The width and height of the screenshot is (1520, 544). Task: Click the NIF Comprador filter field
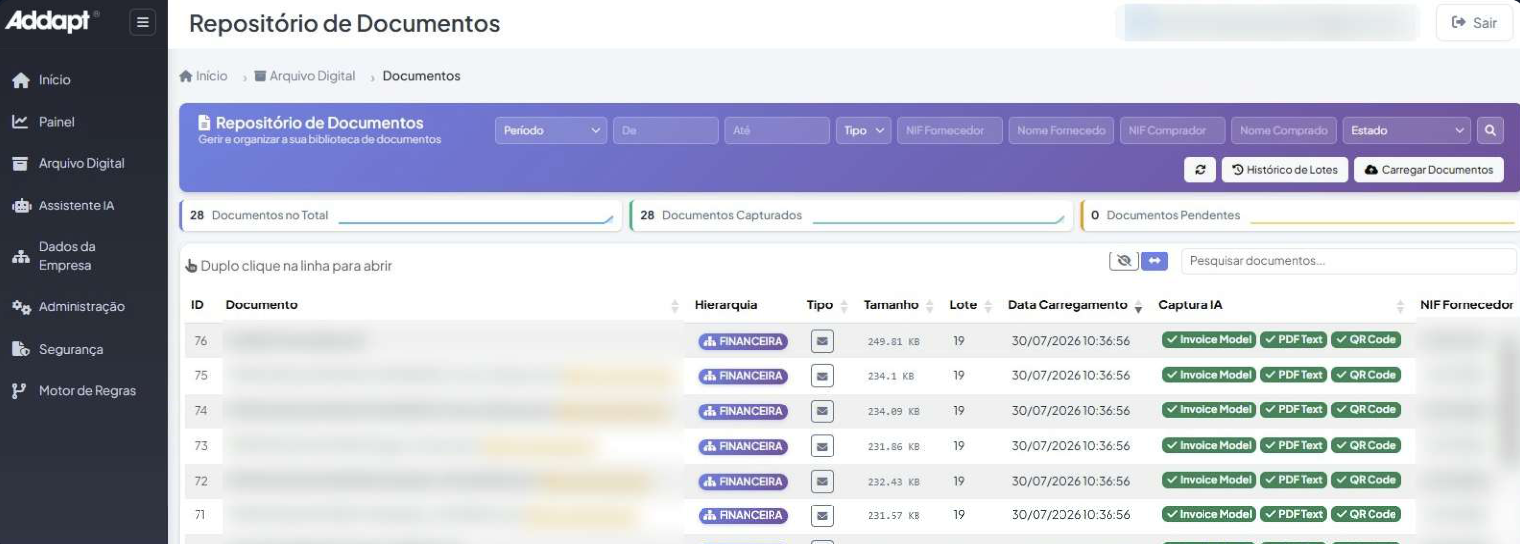[1173, 131]
